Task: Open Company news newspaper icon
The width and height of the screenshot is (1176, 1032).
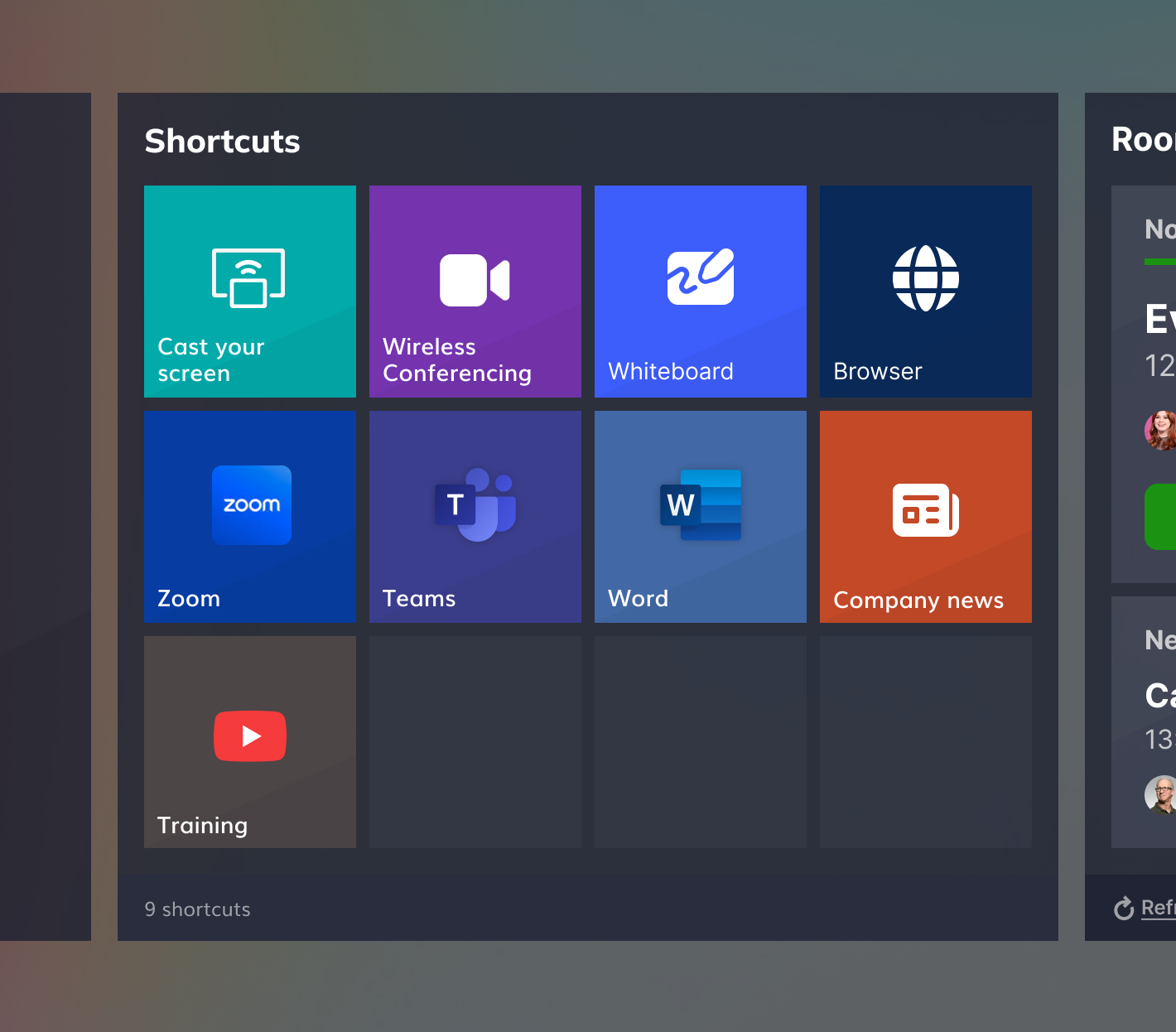Action: click(926, 510)
